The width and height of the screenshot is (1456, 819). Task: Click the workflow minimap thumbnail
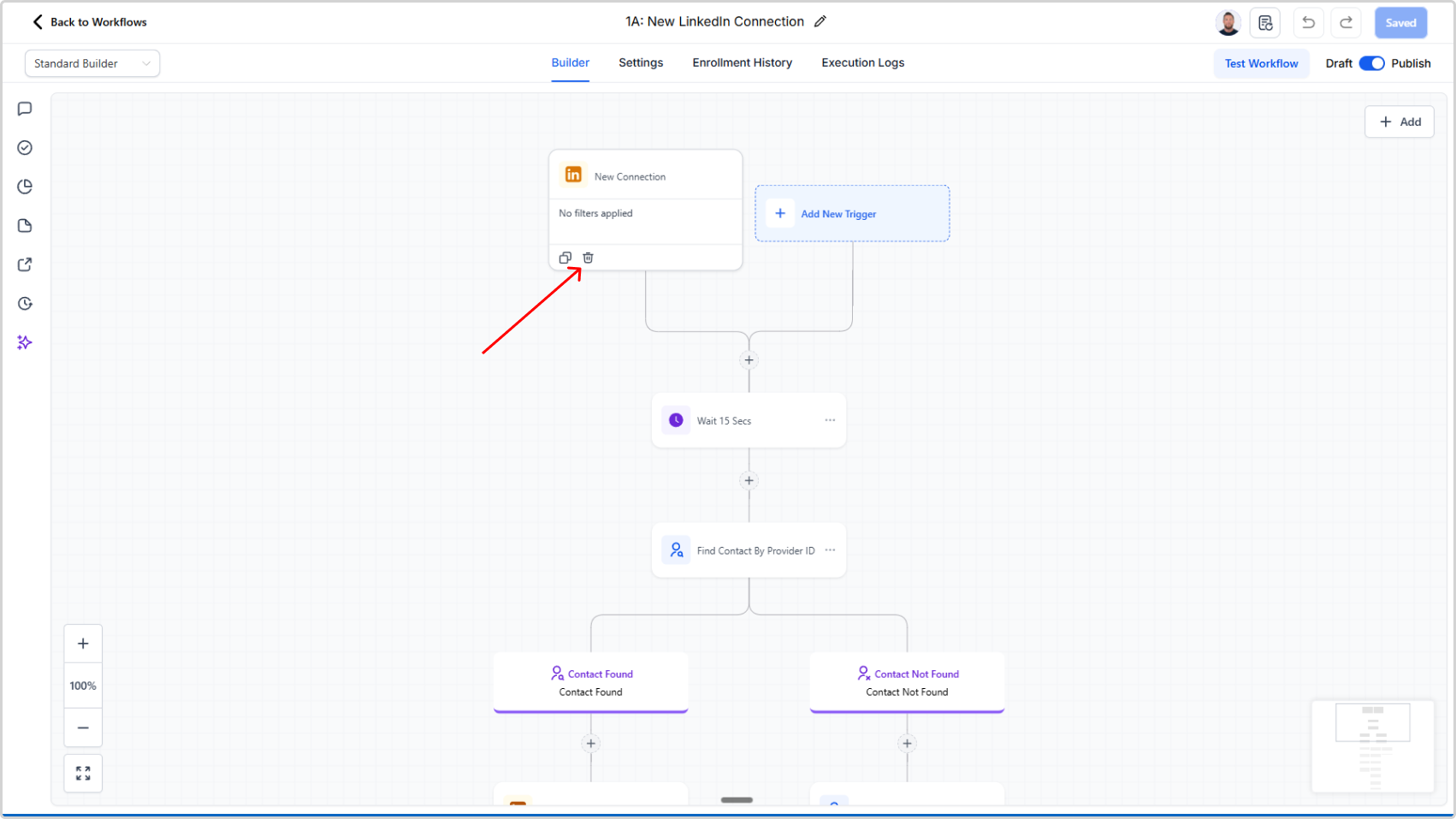pyautogui.click(x=1372, y=746)
